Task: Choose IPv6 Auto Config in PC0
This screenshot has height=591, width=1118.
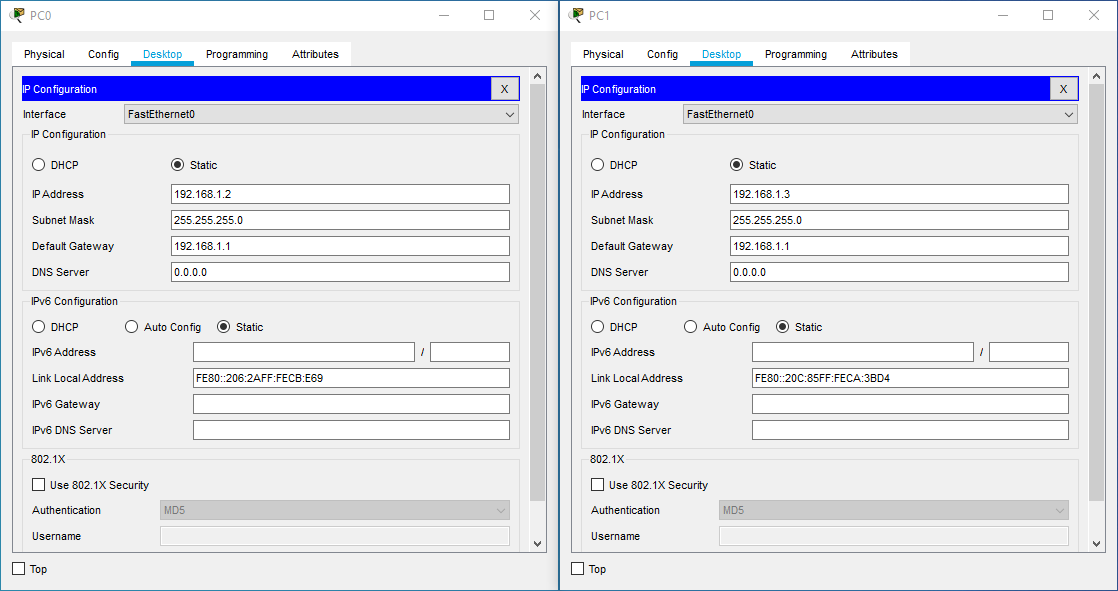Action: click(131, 327)
